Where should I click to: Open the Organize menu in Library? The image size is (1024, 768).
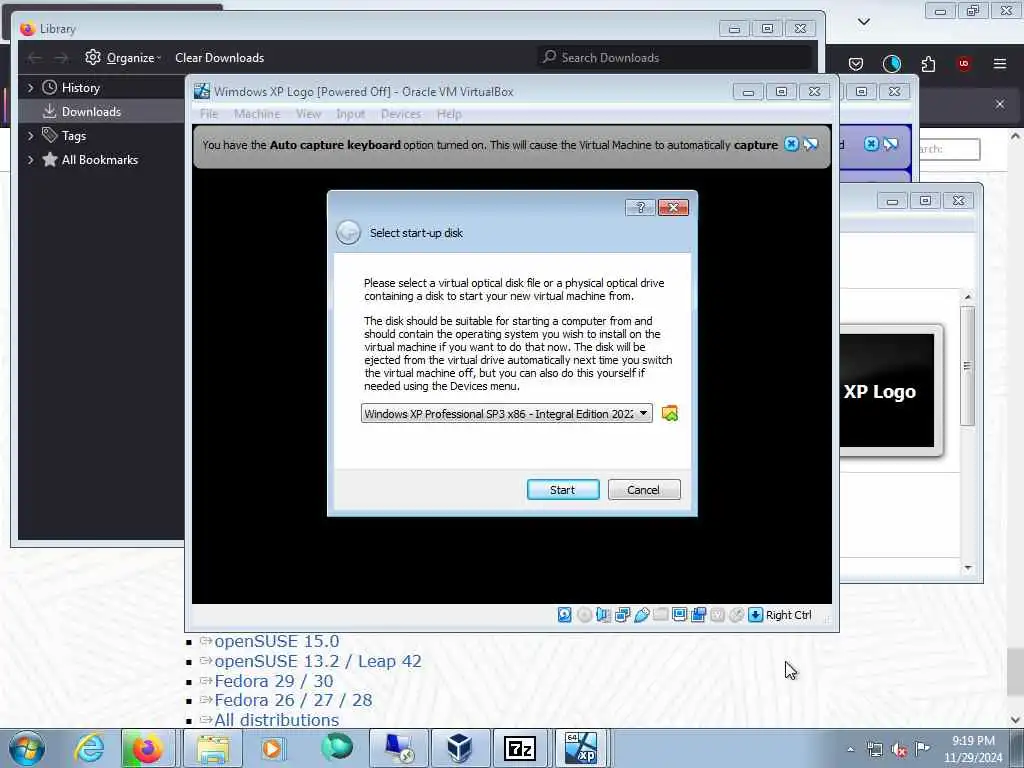(x=123, y=57)
